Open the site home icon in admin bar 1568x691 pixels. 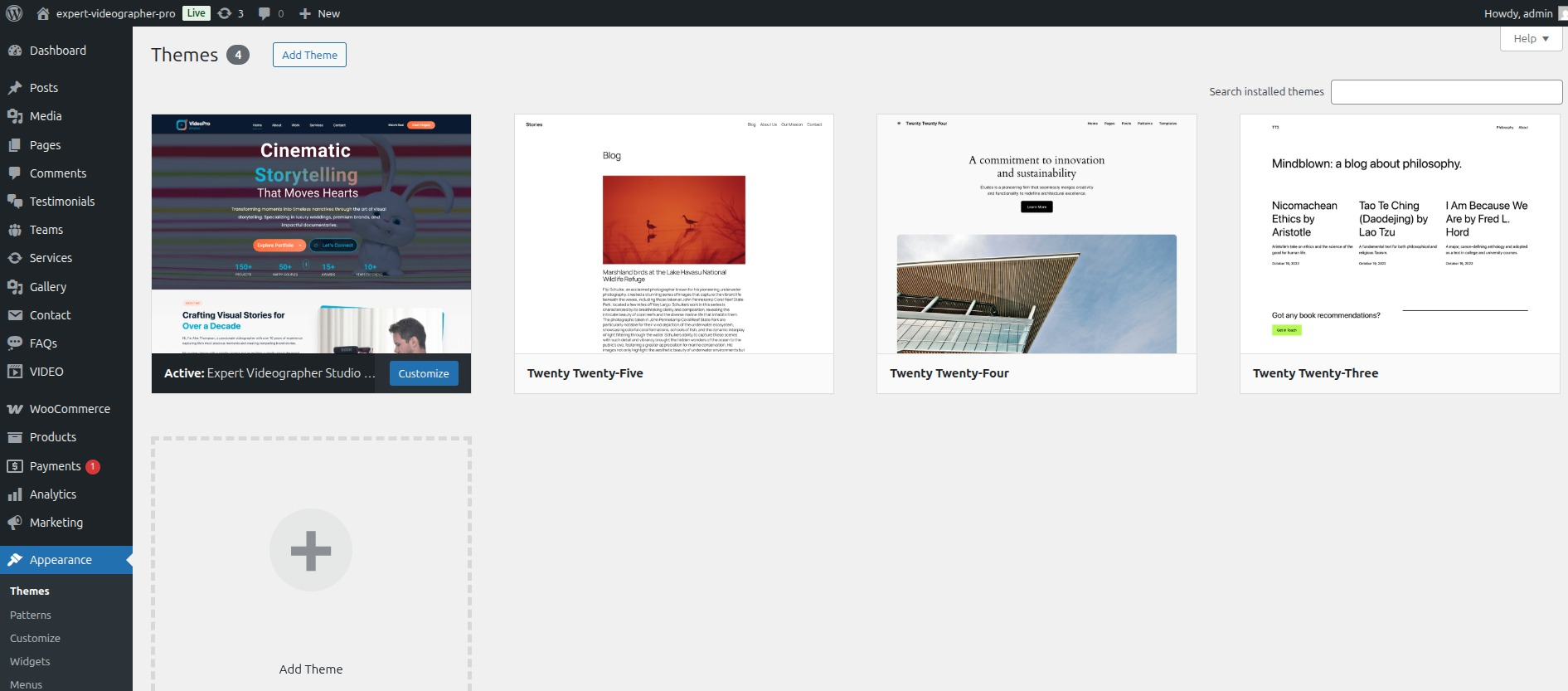43,13
